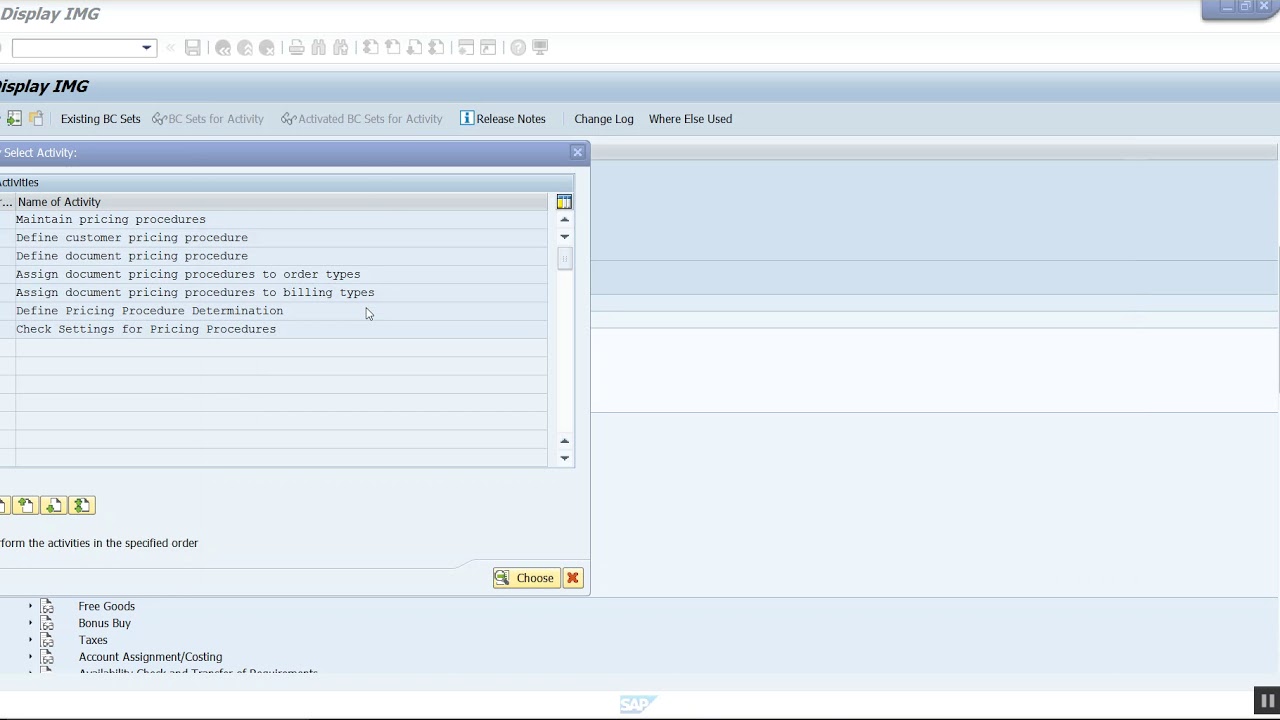The height and width of the screenshot is (720, 1280).
Task: Click the Create New Session icon
Action: pyautogui.click(x=466, y=48)
